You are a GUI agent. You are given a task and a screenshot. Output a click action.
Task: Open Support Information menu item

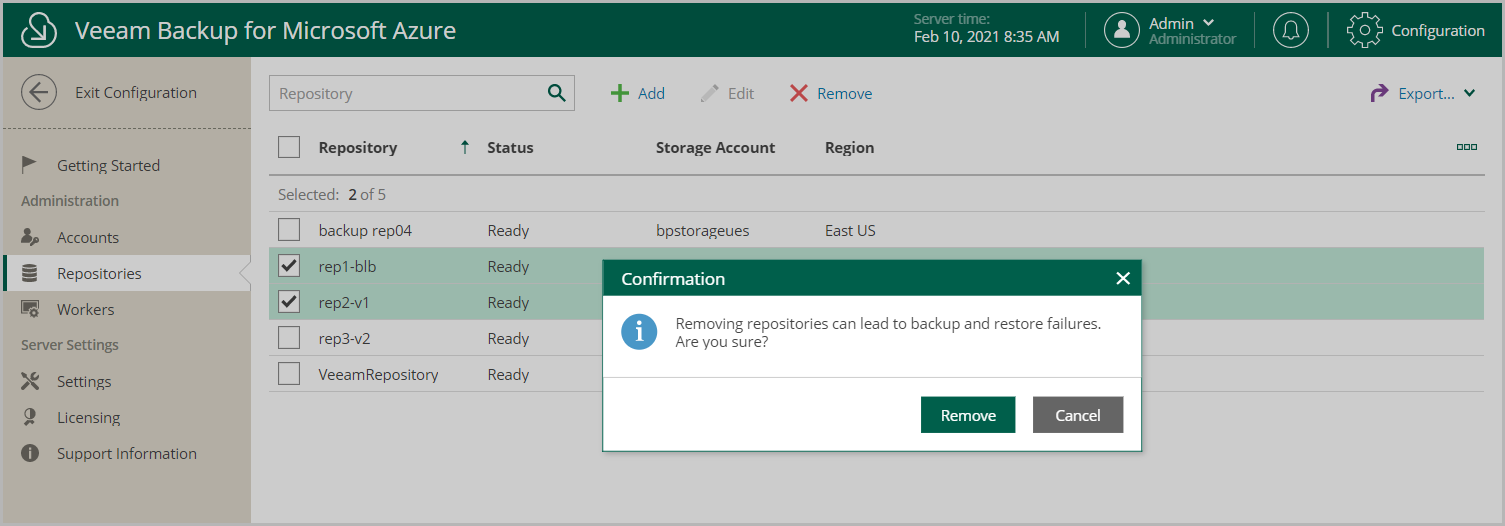click(x=127, y=453)
